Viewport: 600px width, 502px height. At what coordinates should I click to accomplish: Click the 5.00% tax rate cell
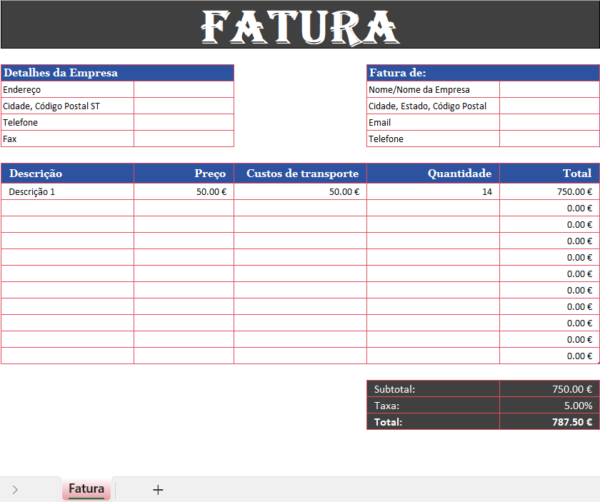pyautogui.click(x=549, y=406)
